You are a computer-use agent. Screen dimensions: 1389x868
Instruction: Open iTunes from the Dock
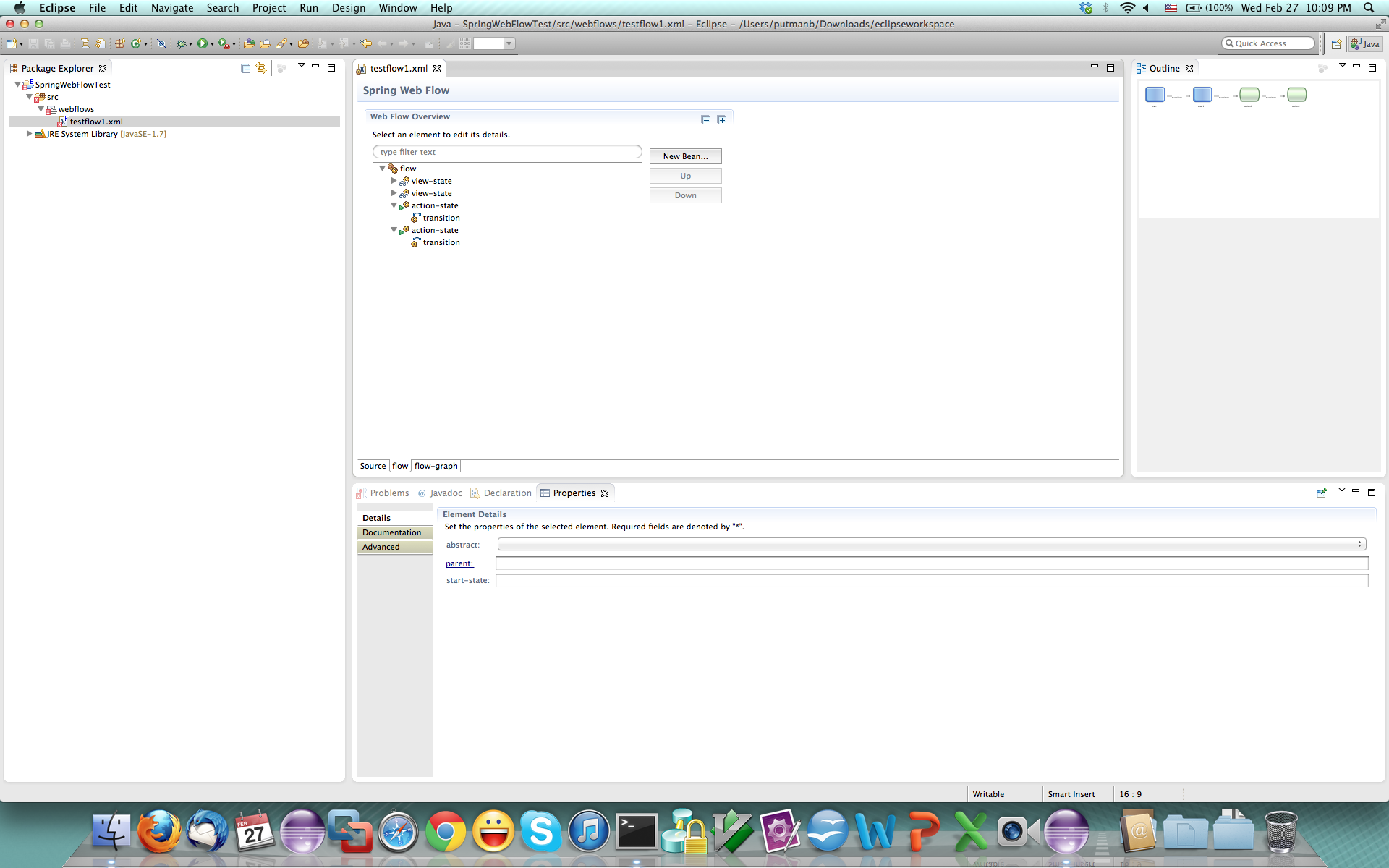point(589,832)
